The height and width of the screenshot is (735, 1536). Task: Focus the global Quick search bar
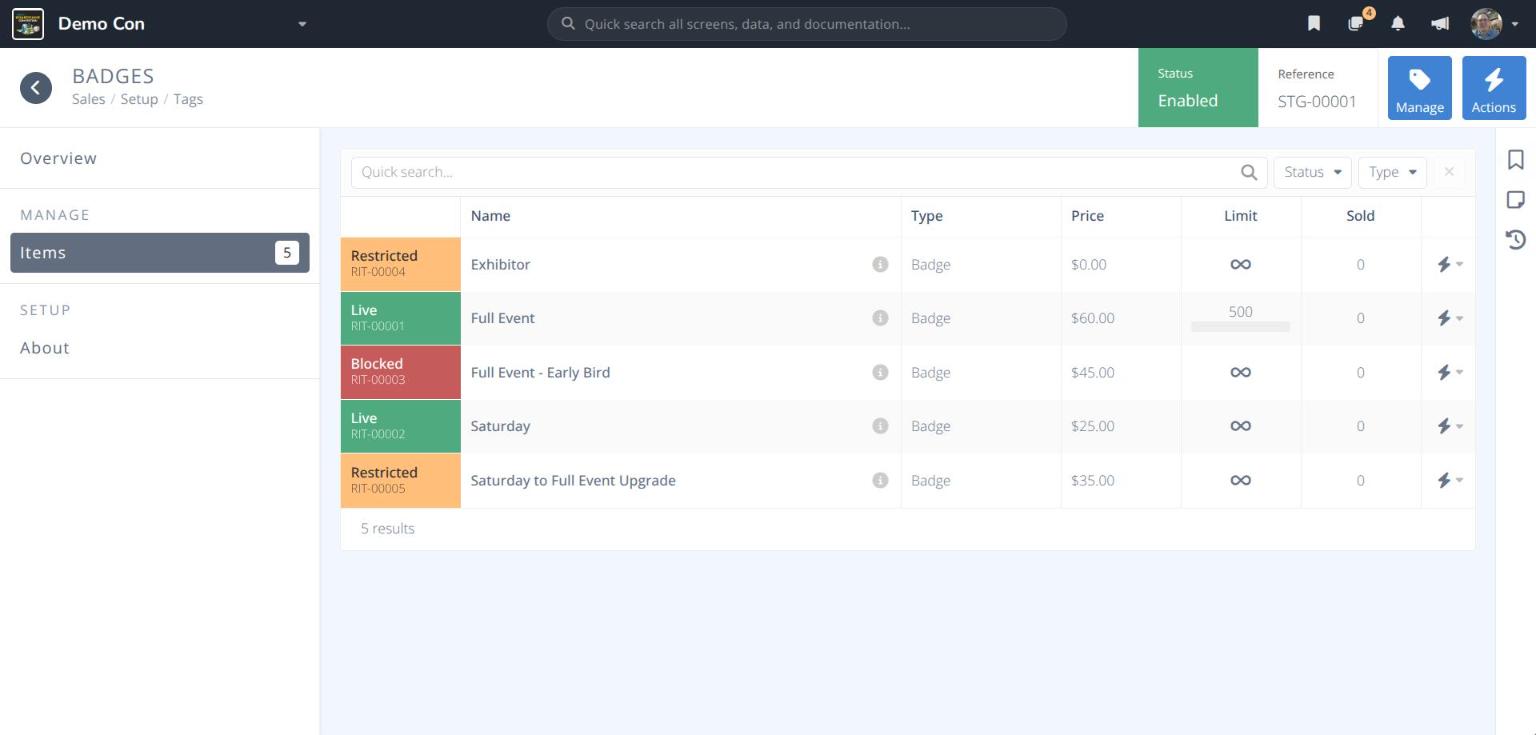point(807,24)
